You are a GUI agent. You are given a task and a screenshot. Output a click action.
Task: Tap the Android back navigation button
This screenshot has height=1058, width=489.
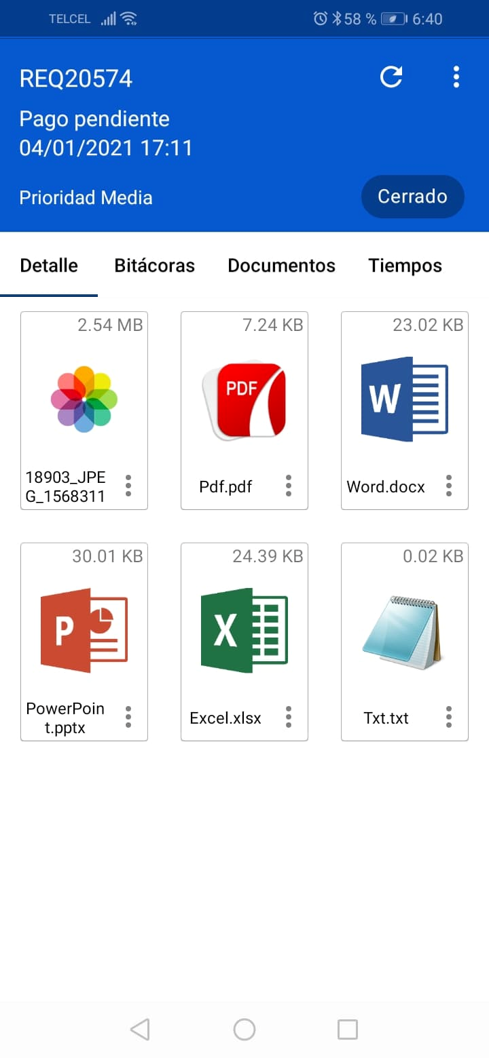tap(140, 1030)
